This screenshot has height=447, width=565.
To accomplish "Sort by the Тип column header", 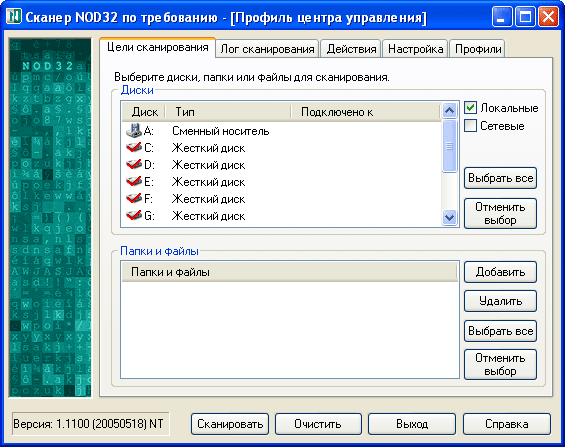I will 228,112.
